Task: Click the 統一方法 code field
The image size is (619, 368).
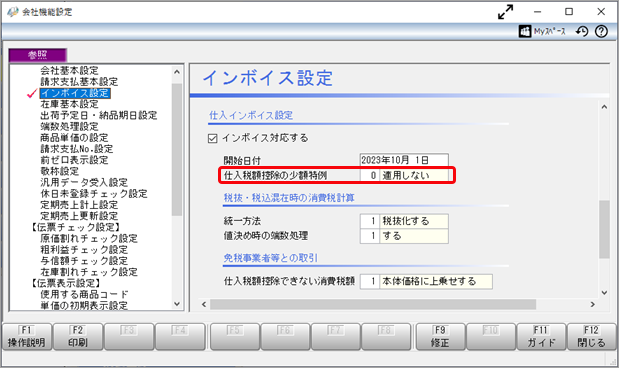Action: click(x=370, y=221)
